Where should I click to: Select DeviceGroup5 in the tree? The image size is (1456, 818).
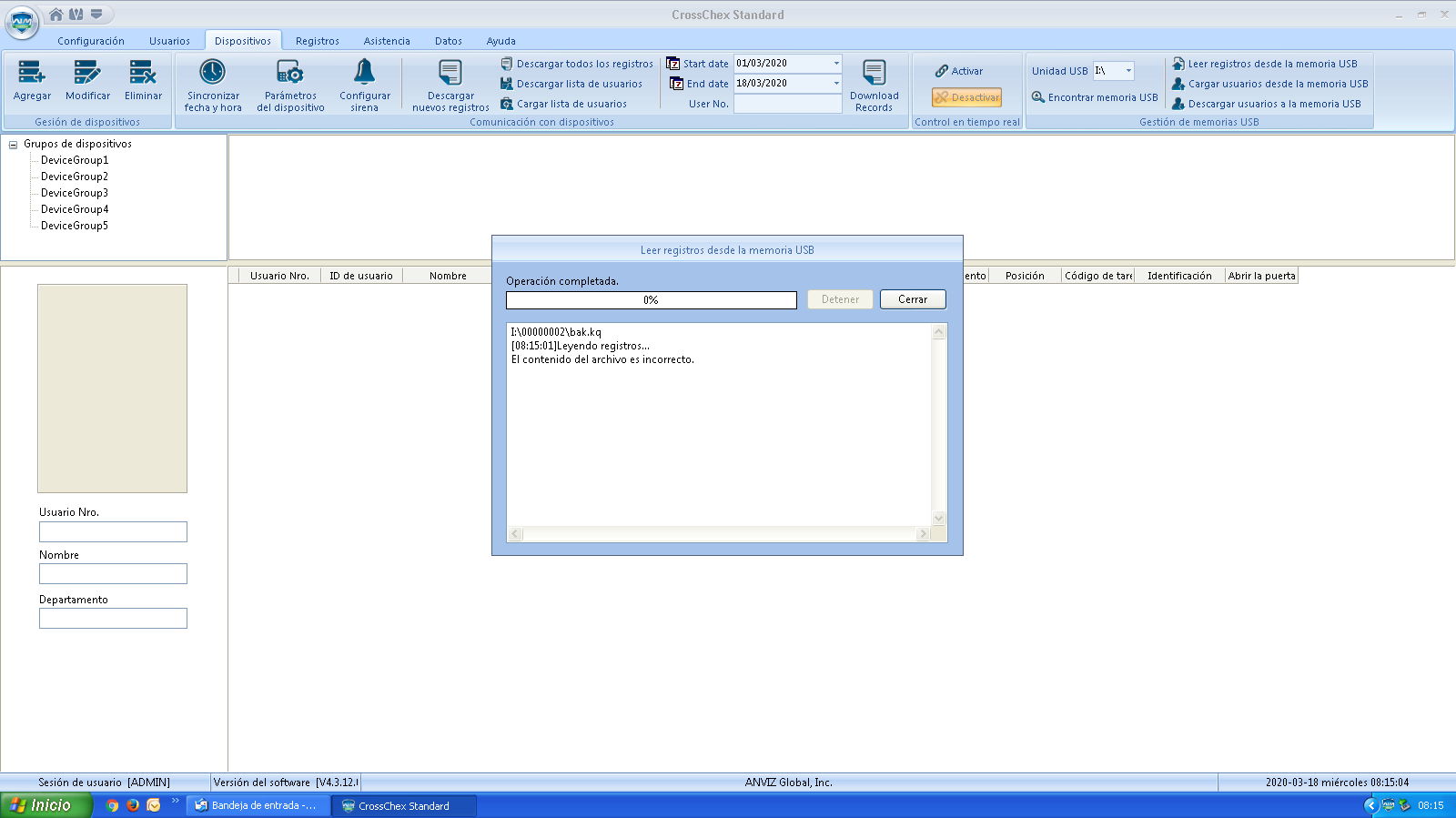[x=75, y=226]
